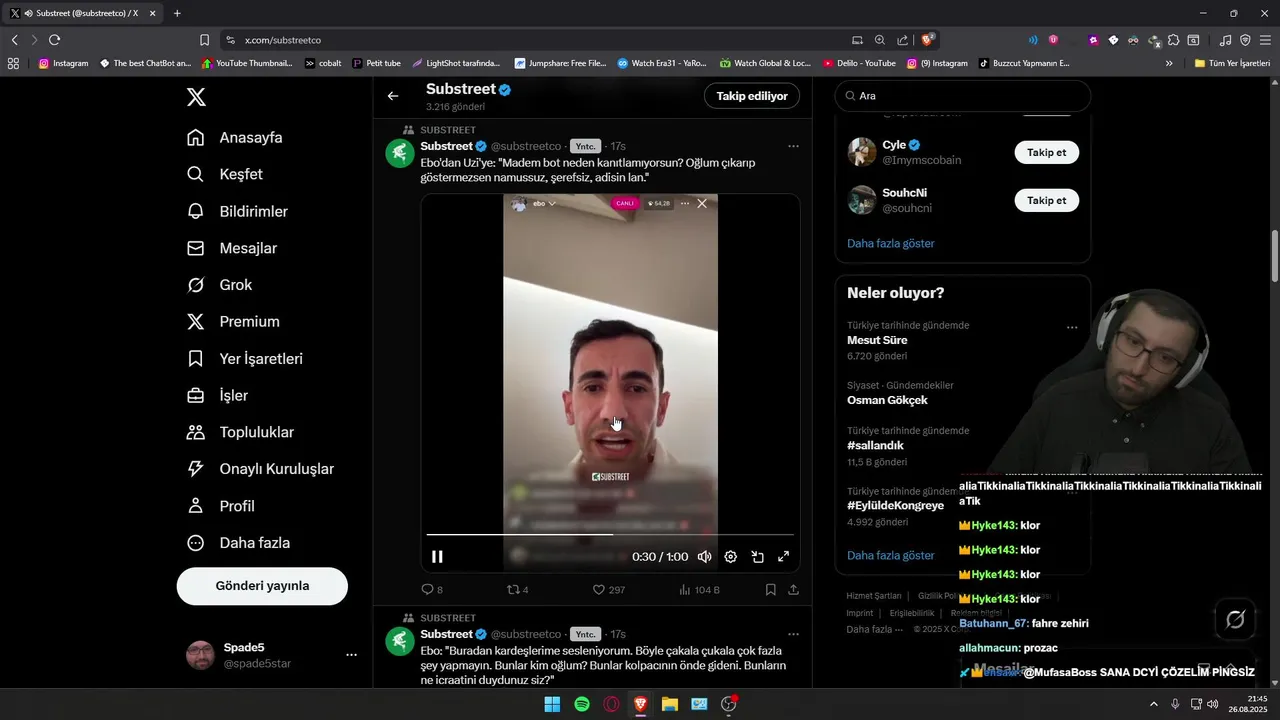Open #sallandık trending hashtag
Viewport: 1280px width, 720px height.
(875, 445)
